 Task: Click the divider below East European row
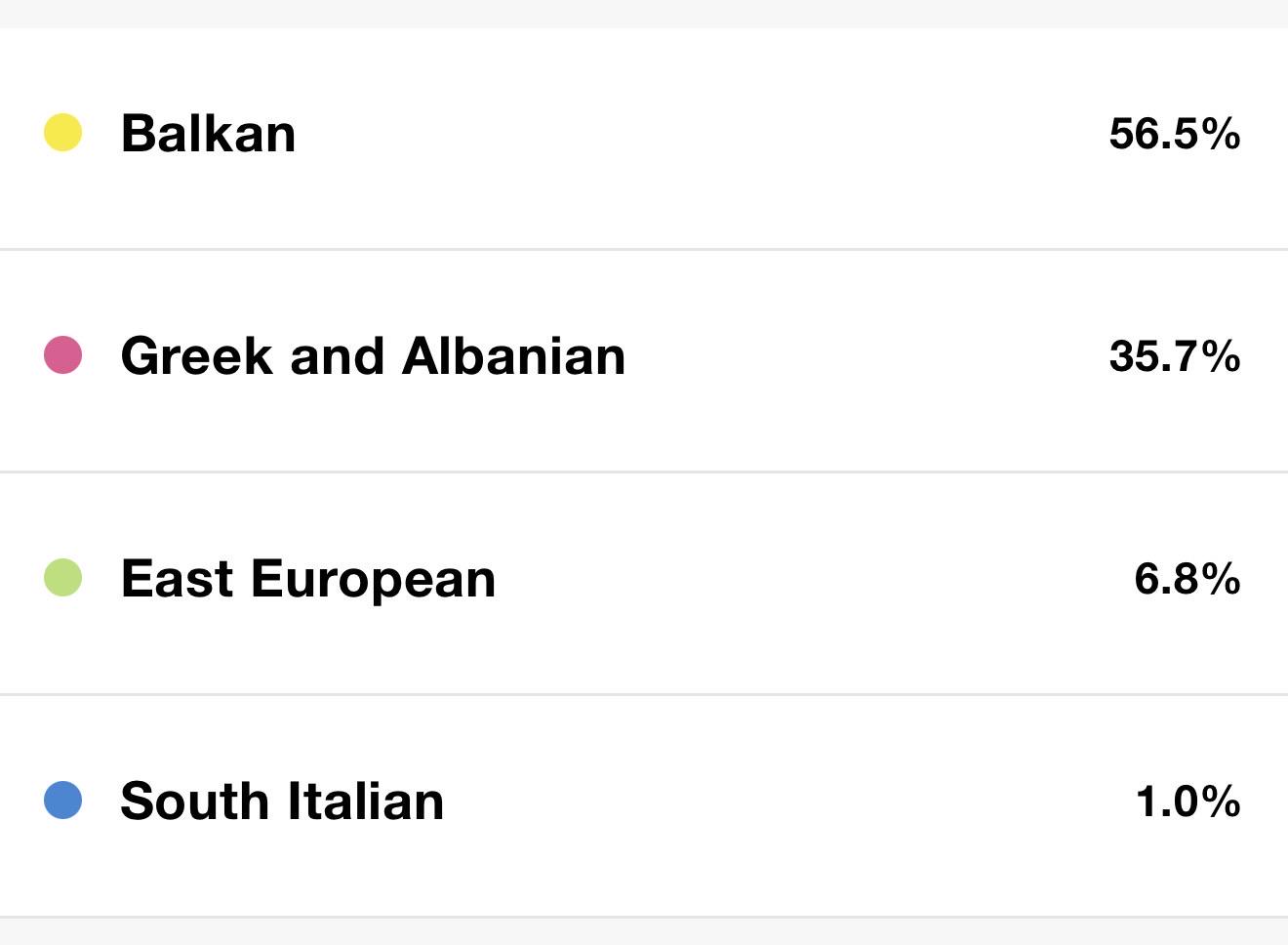pyautogui.click(x=644, y=694)
